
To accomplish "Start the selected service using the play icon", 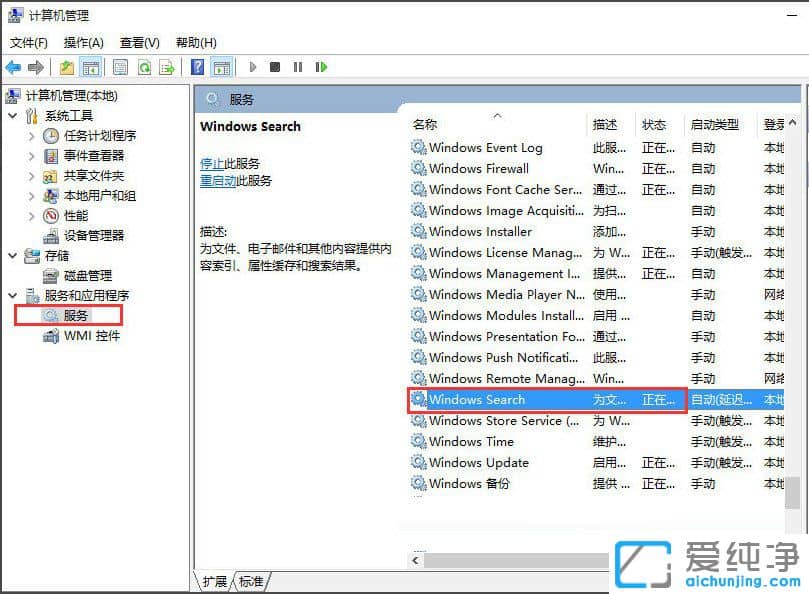I will (x=253, y=67).
